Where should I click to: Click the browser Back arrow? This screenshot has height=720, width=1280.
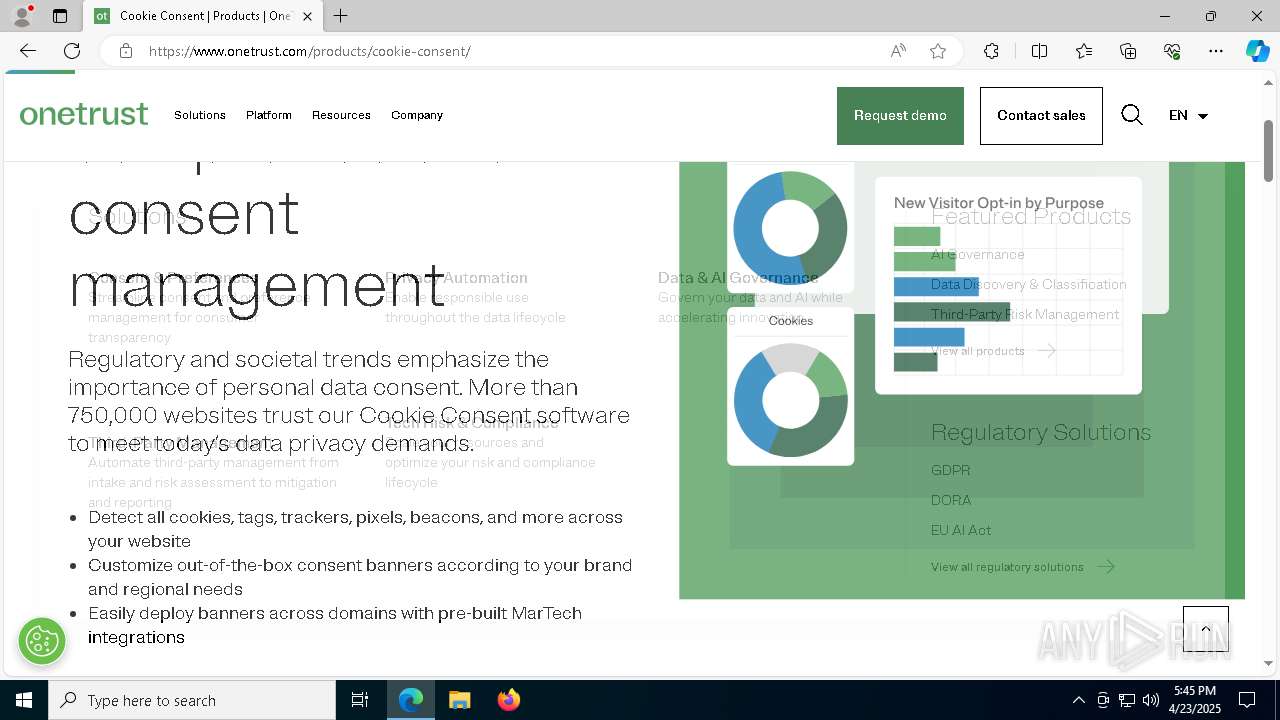point(28,51)
